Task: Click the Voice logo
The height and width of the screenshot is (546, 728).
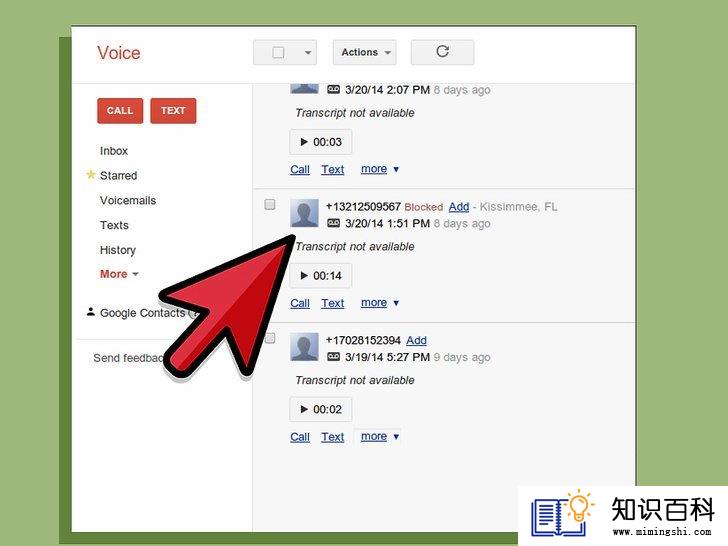Action: [119, 53]
